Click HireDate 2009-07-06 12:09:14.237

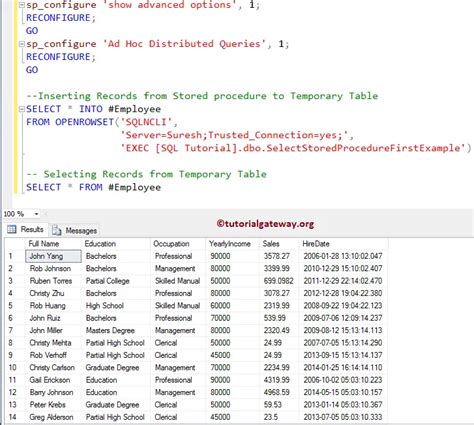343,318
